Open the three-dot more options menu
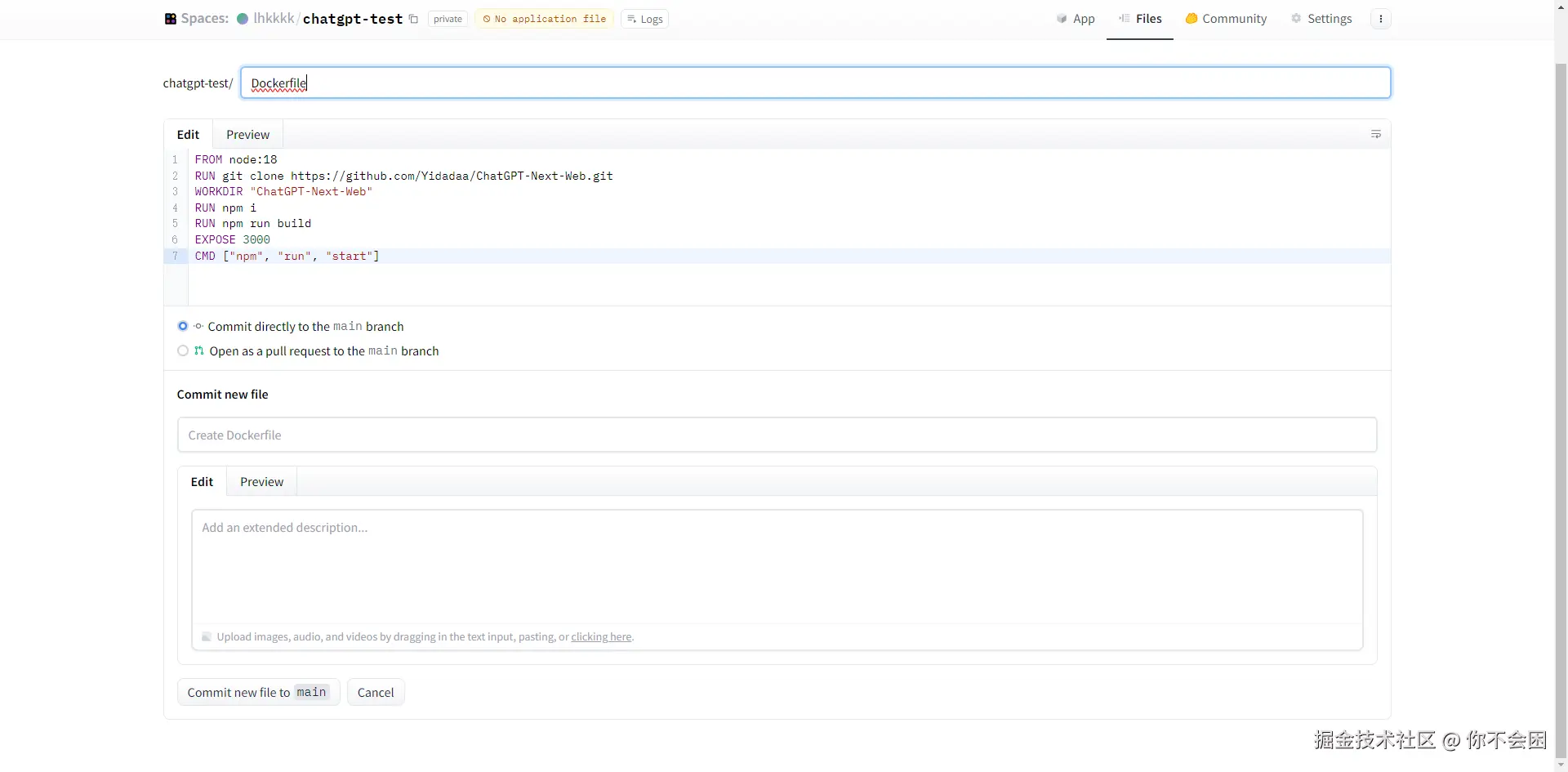Viewport: 1568px width, 772px height. pos(1380,19)
